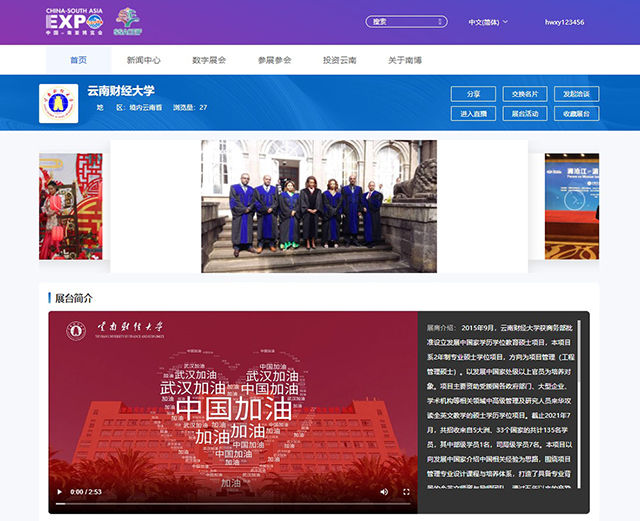Click the 分享 button
The height and width of the screenshot is (521, 640).
(473, 94)
